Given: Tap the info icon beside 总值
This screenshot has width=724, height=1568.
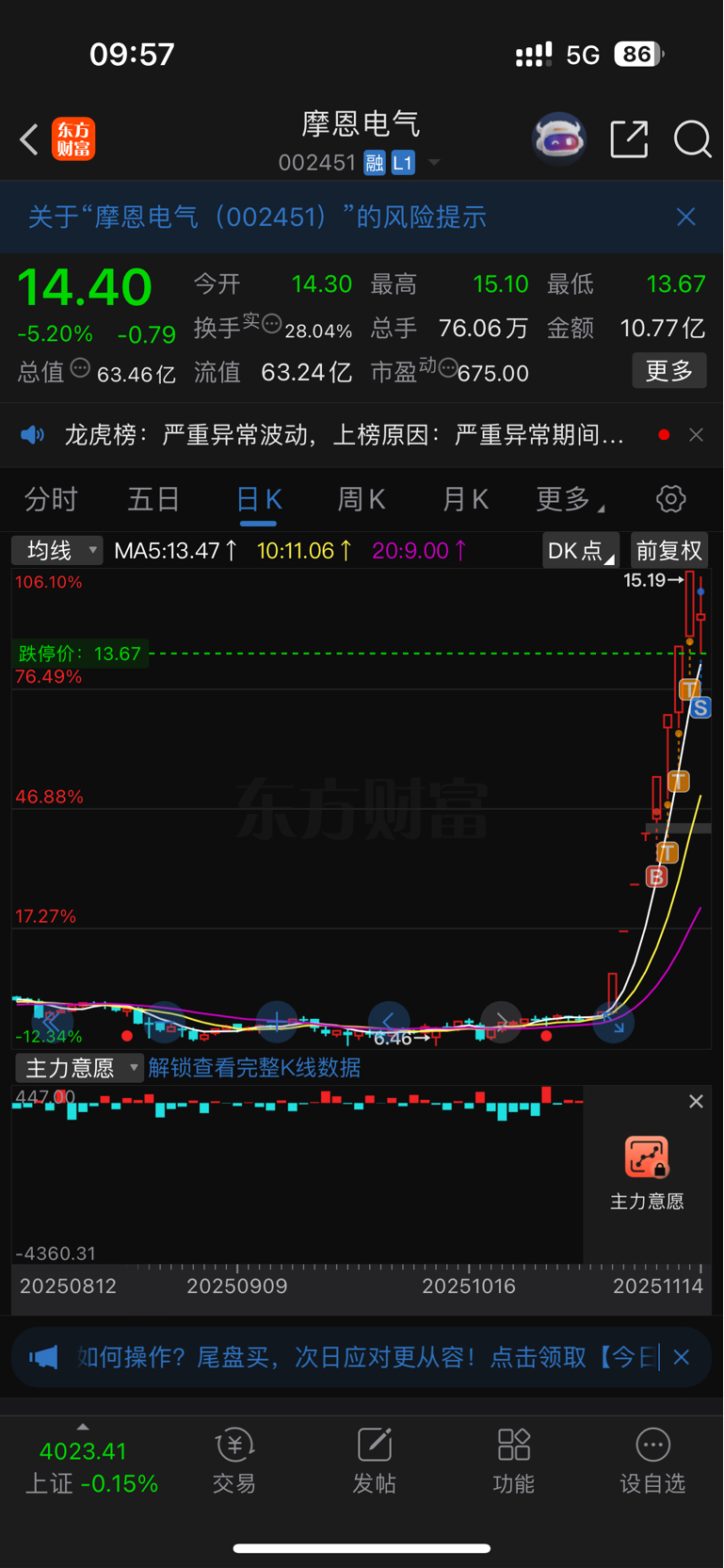Looking at the screenshot, I should [80, 368].
